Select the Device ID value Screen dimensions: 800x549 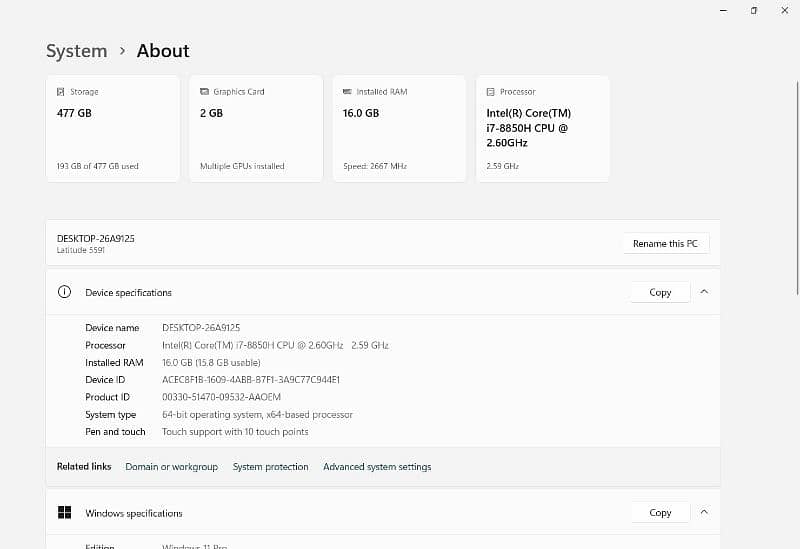[251, 380]
